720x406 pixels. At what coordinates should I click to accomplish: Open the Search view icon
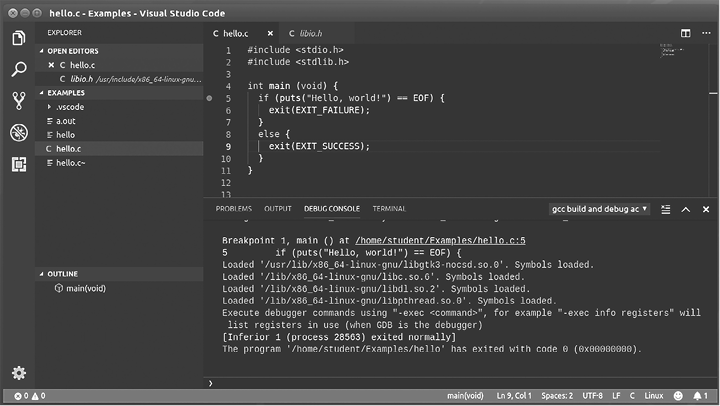coord(18,70)
